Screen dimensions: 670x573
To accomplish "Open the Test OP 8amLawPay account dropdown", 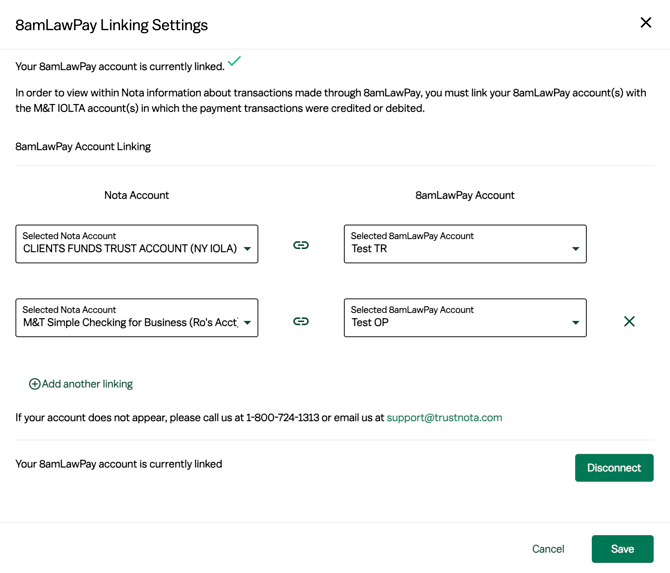I will [x=465, y=317].
